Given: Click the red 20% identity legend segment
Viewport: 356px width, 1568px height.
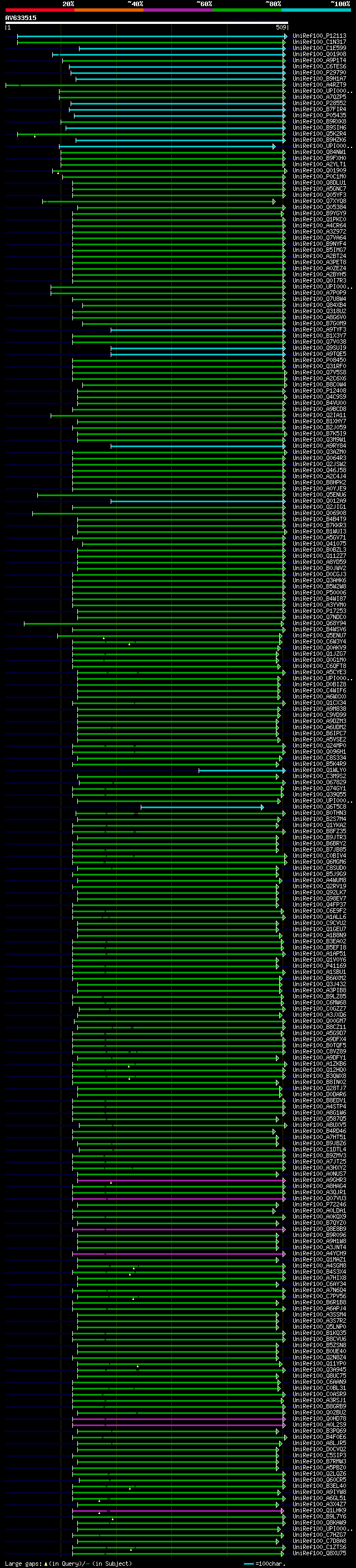Looking at the screenshot, I should coord(39,10).
